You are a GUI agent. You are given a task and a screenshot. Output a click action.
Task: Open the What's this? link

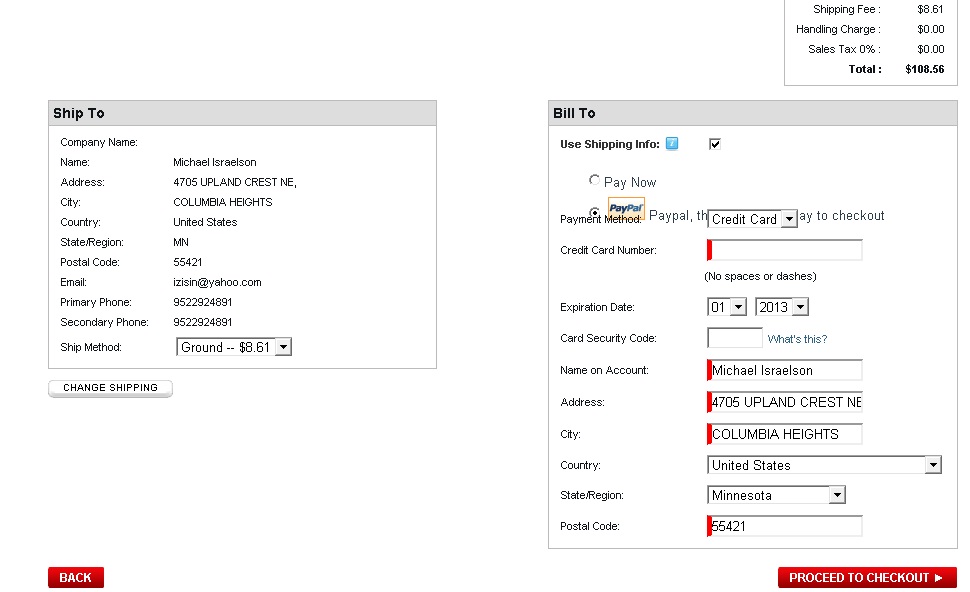coord(797,339)
